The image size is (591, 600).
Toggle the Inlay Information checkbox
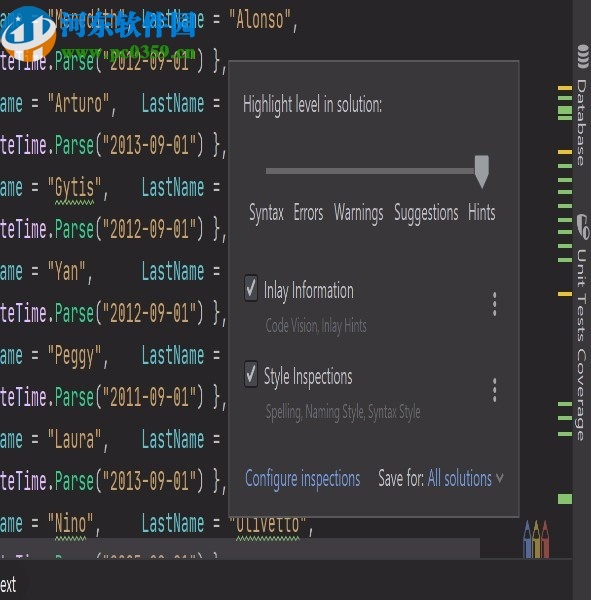point(251,289)
